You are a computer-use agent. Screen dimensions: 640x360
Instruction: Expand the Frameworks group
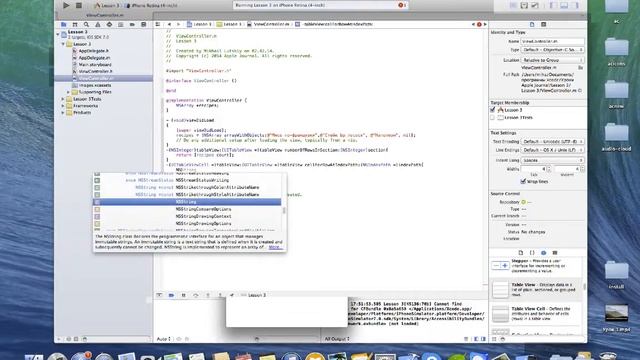[63, 106]
